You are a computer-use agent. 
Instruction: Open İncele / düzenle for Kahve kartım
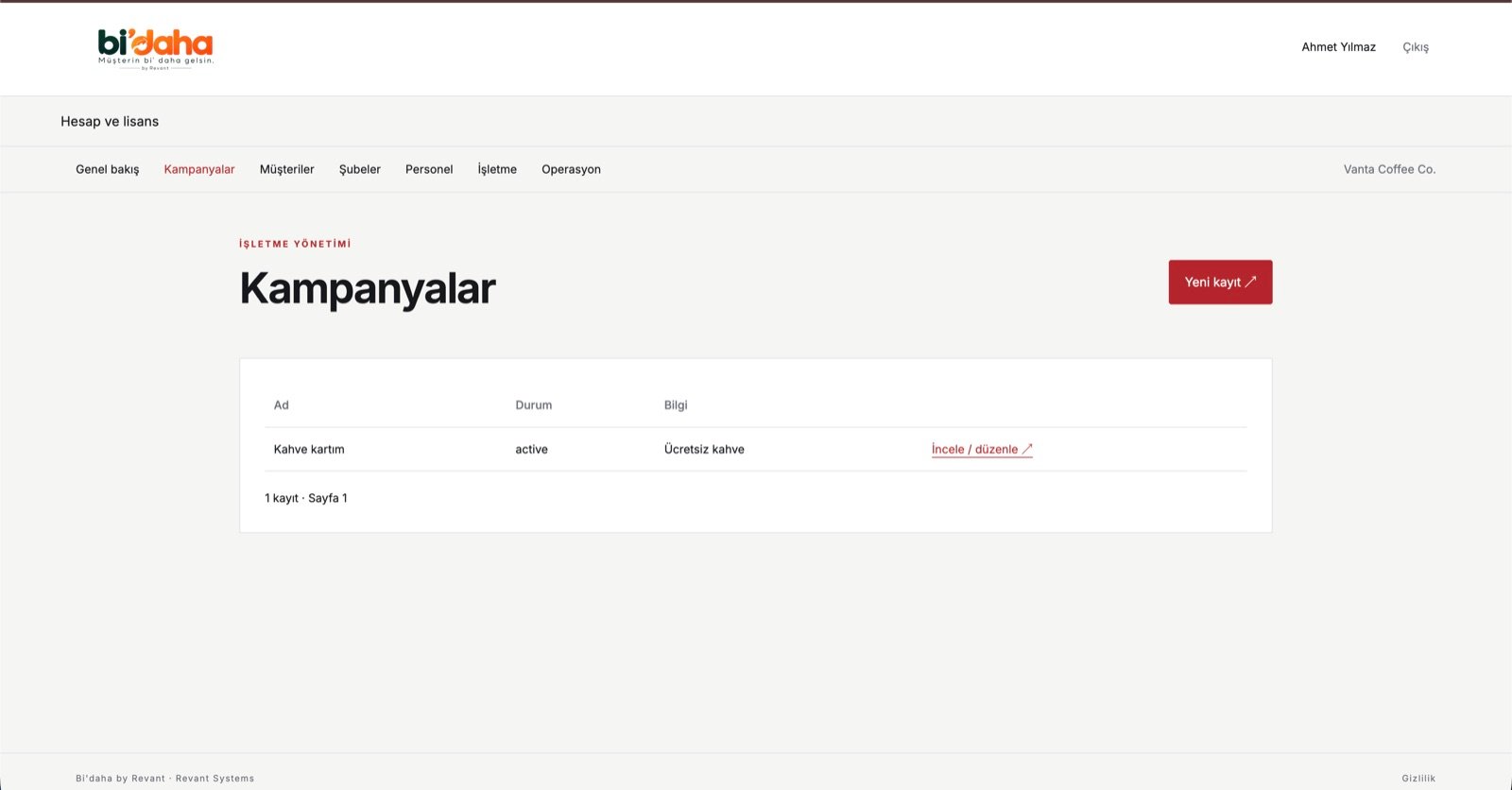click(x=982, y=449)
